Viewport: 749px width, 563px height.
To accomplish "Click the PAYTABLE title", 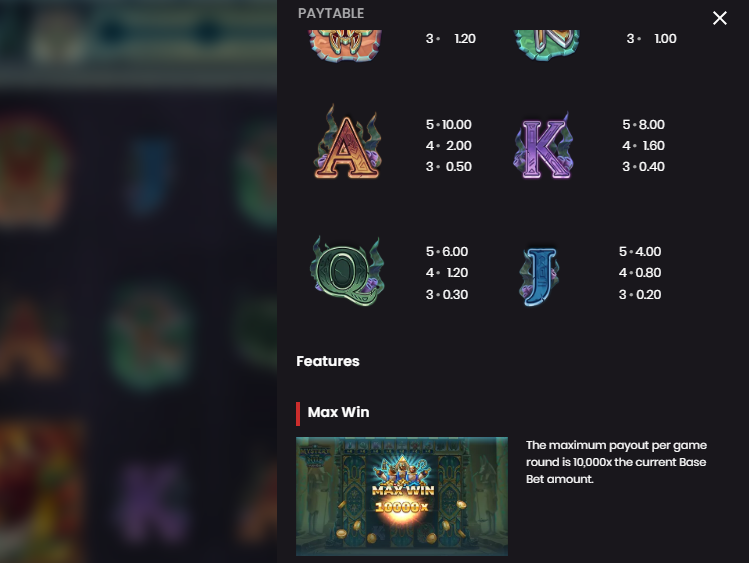I will 331,13.
